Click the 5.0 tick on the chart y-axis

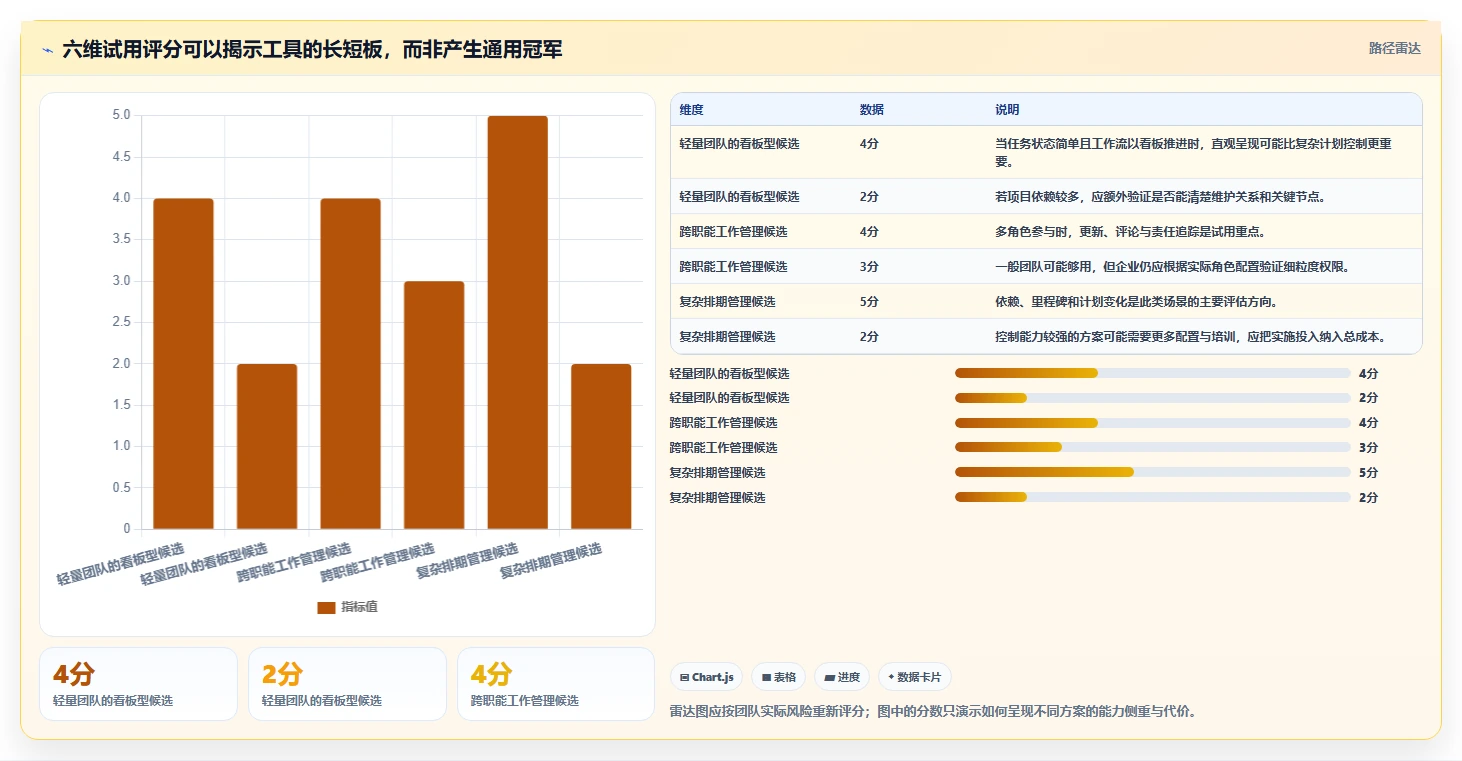pyautogui.click(x=121, y=116)
